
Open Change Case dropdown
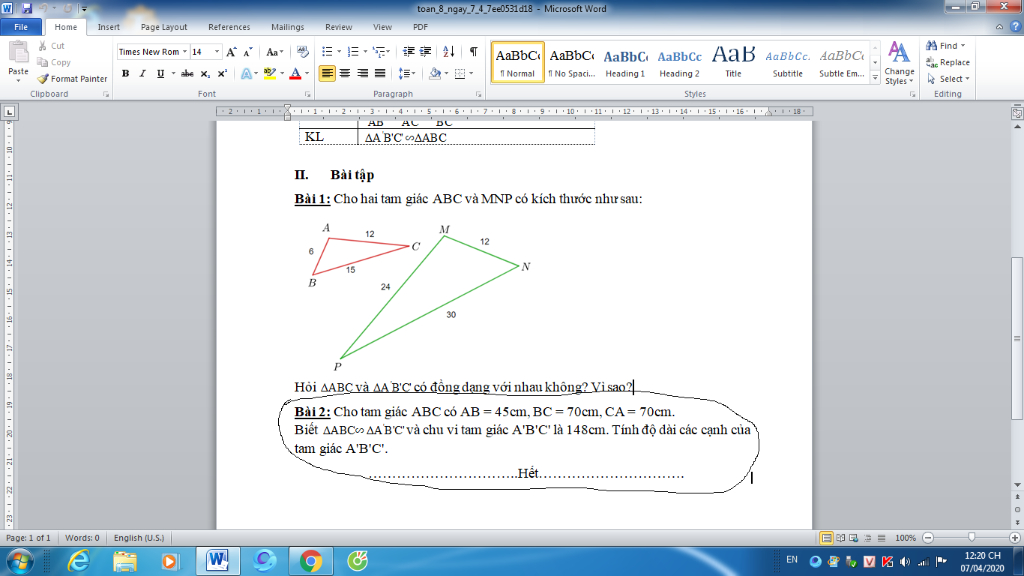tap(274, 52)
